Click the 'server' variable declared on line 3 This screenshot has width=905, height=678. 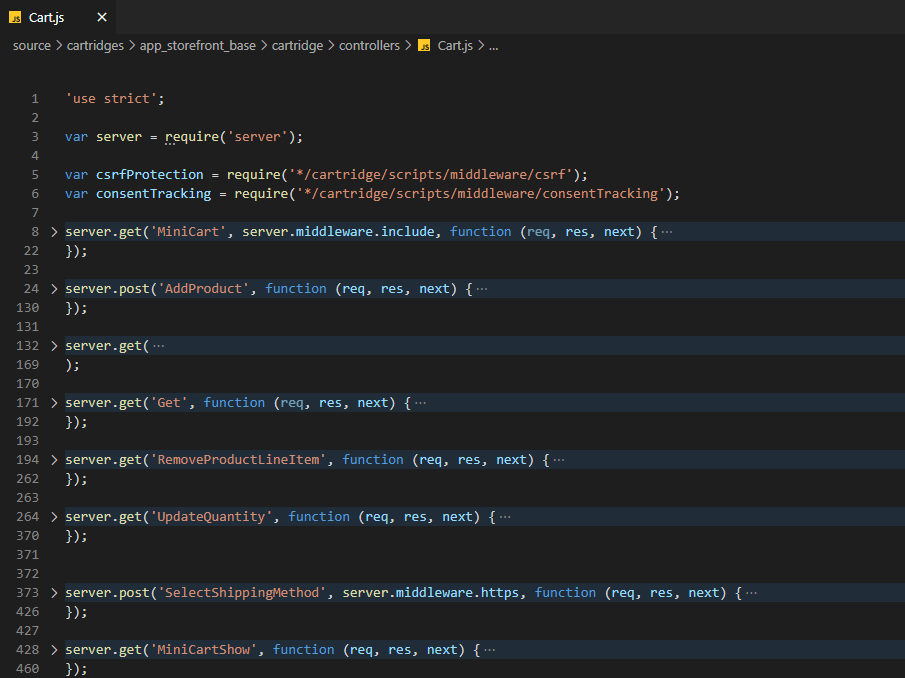[119, 137]
